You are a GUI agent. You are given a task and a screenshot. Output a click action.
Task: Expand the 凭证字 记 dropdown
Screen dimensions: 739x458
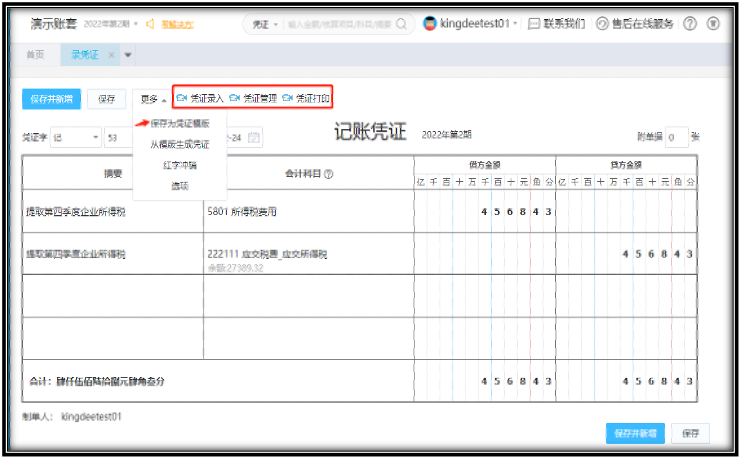pos(96,137)
